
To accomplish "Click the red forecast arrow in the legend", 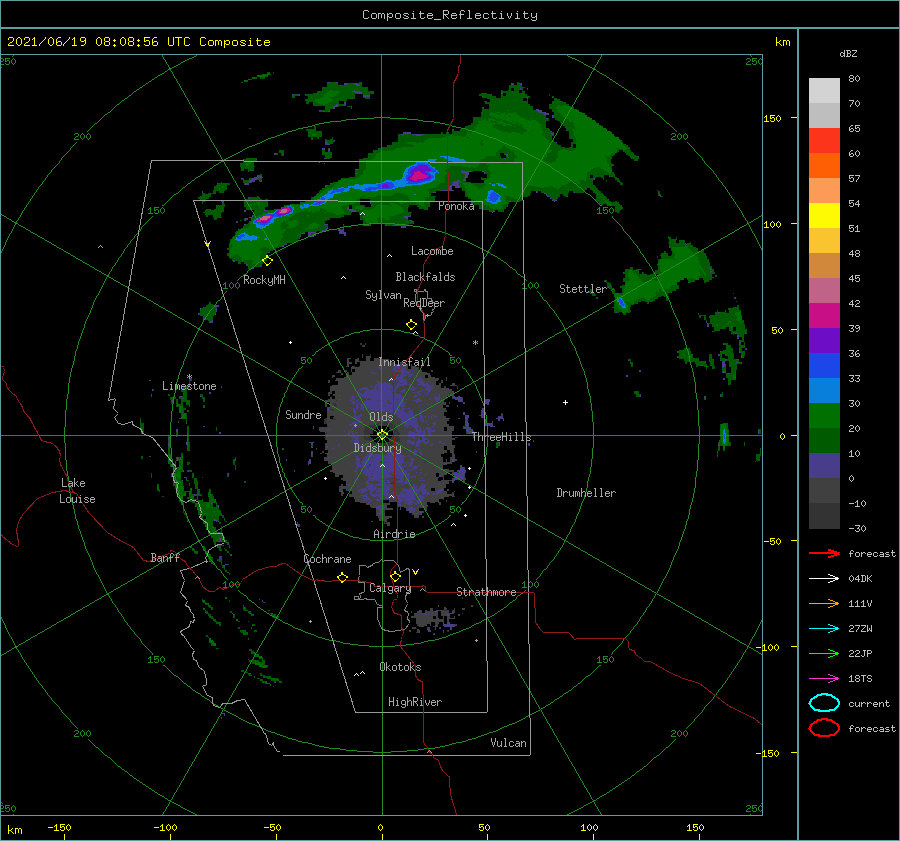I will (824, 553).
